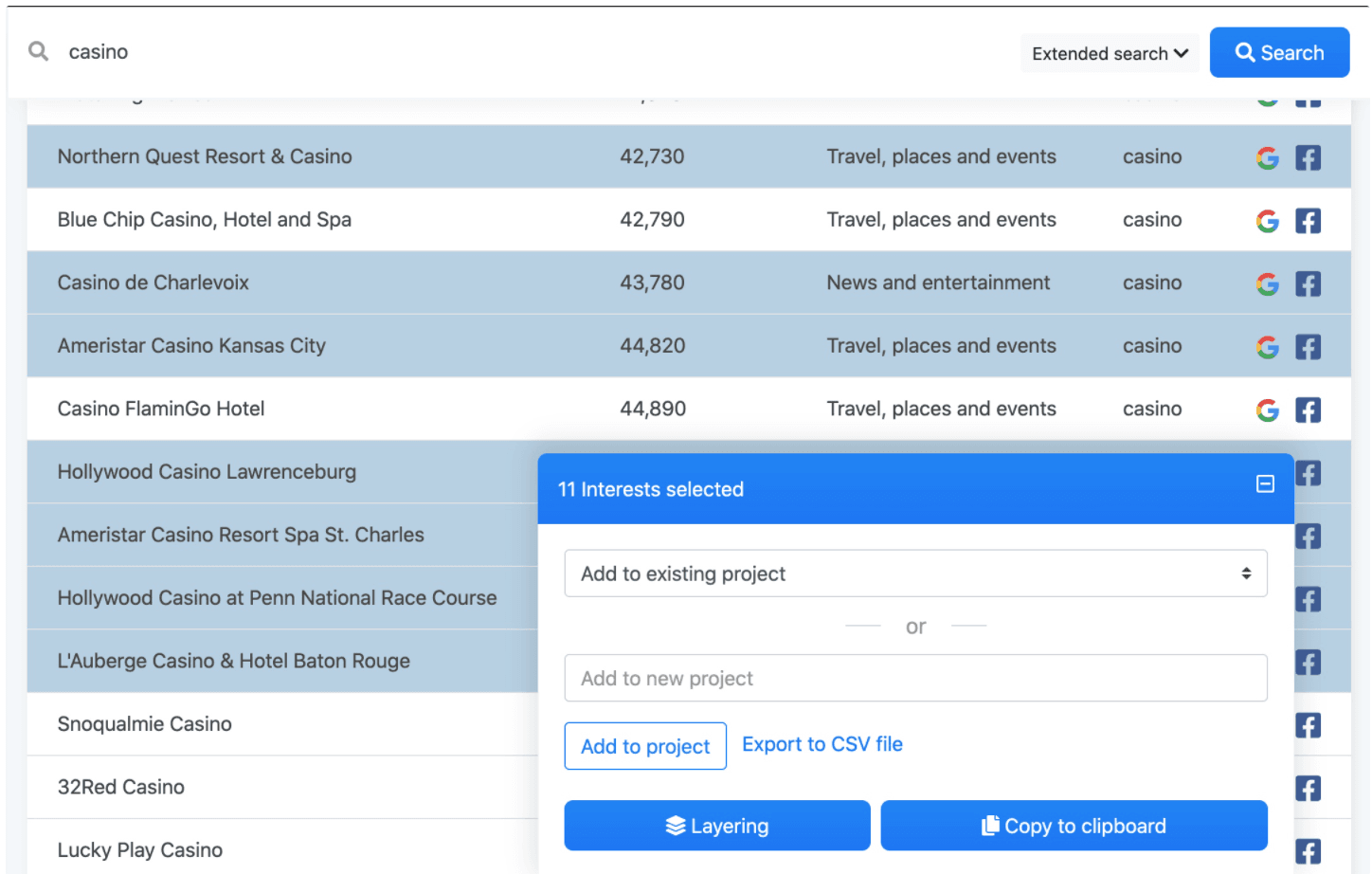Open Facebook link for L'Auberge Casino & Hotel Baton Rouge

click(1309, 662)
